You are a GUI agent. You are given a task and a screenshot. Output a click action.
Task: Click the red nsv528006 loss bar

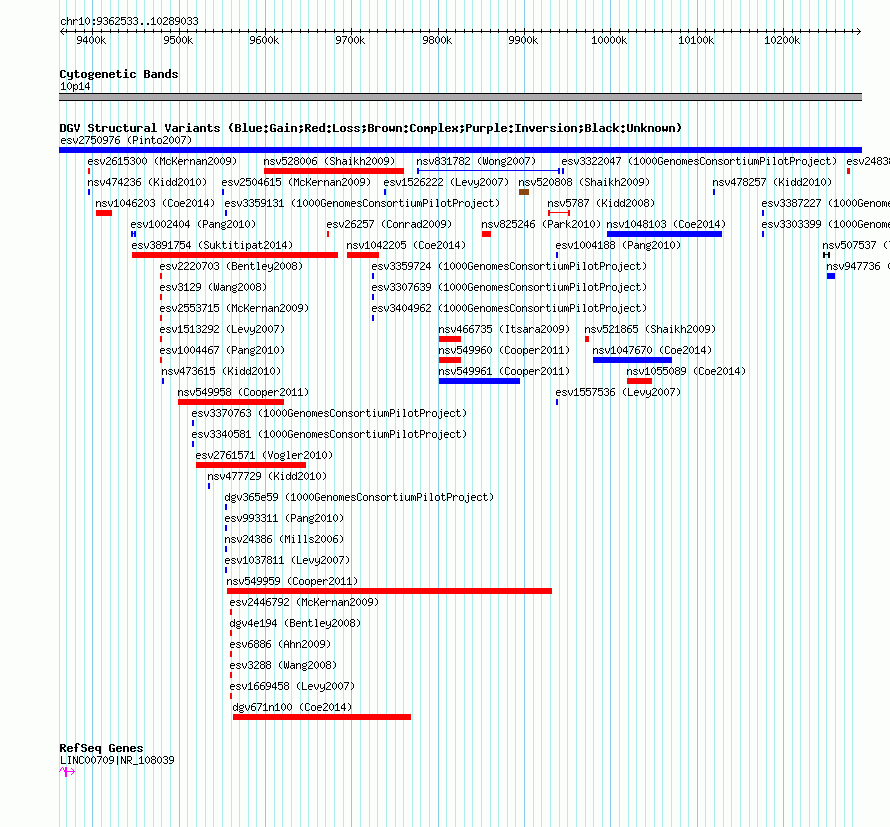pos(334,171)
